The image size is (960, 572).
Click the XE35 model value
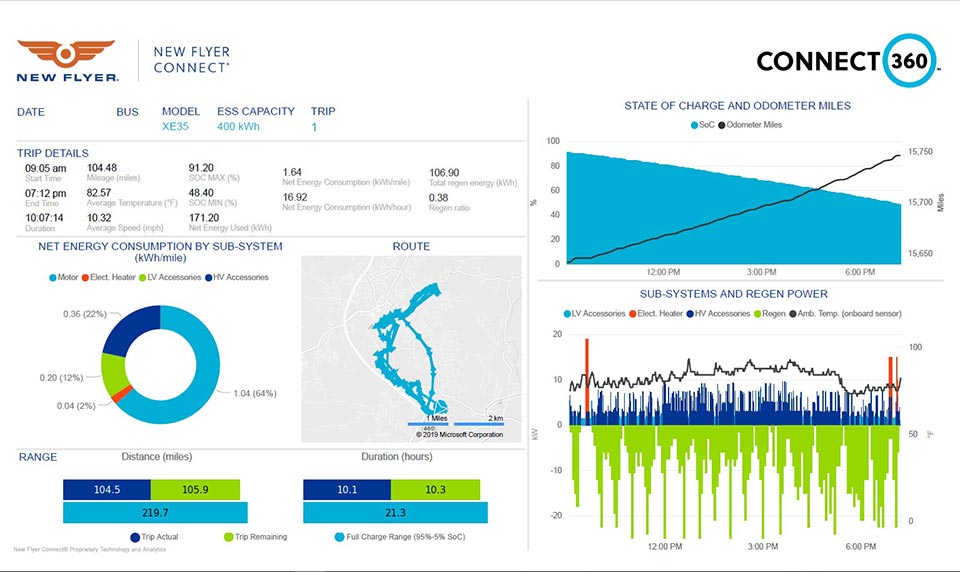click(175, 127)
